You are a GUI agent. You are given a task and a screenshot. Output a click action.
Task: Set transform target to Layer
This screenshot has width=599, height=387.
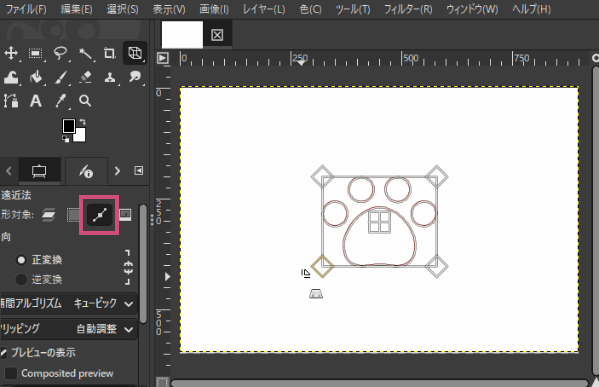(49, 215)
